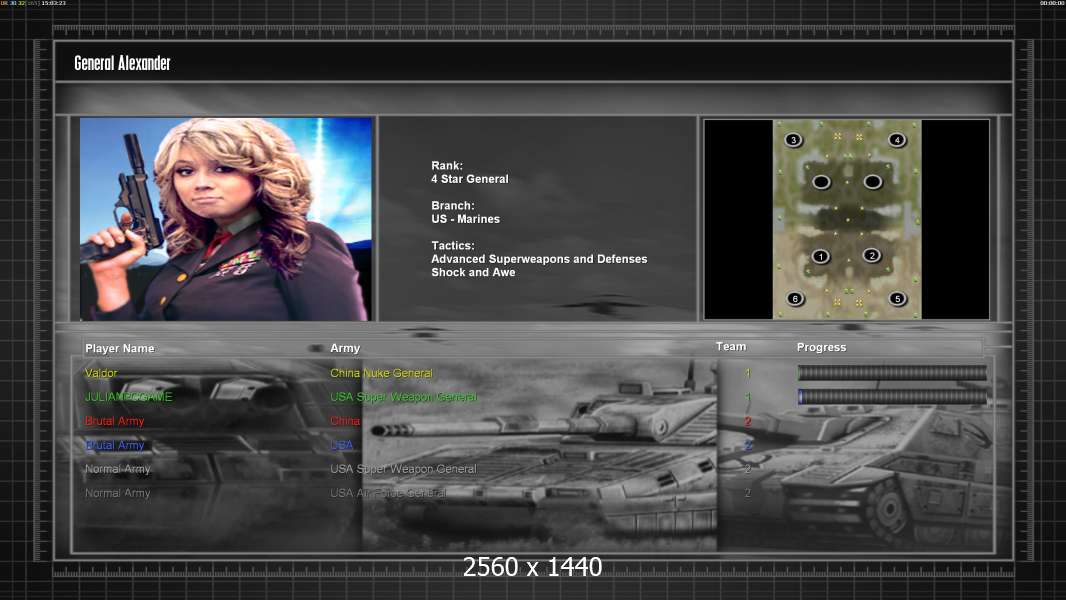Click the "Tactics:" label

453,246
